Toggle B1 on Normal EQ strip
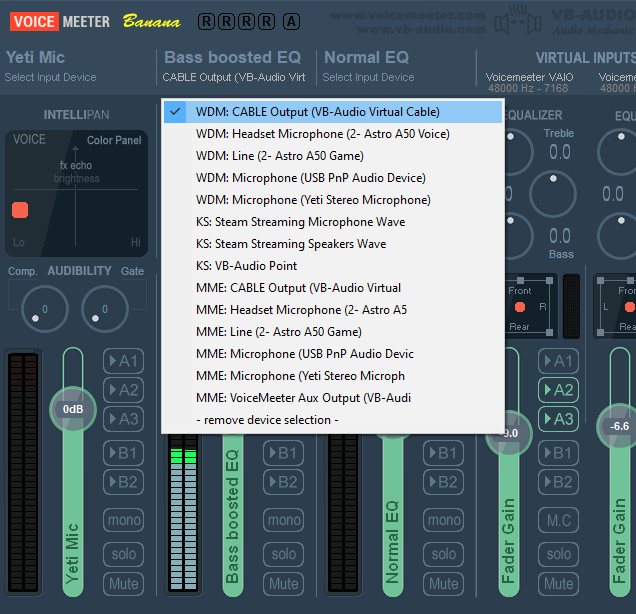The image size is (636, 614). 443,453
